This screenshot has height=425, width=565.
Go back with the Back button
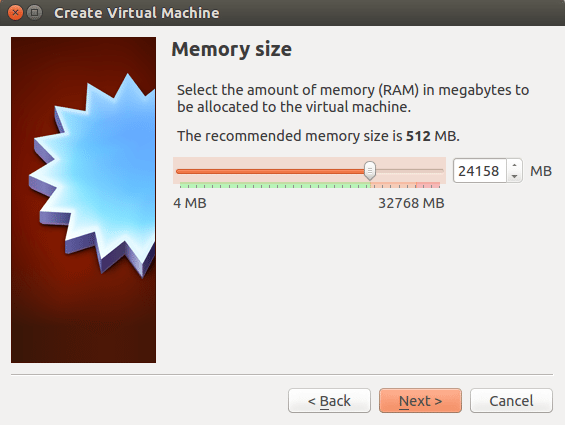pos(329,400)
